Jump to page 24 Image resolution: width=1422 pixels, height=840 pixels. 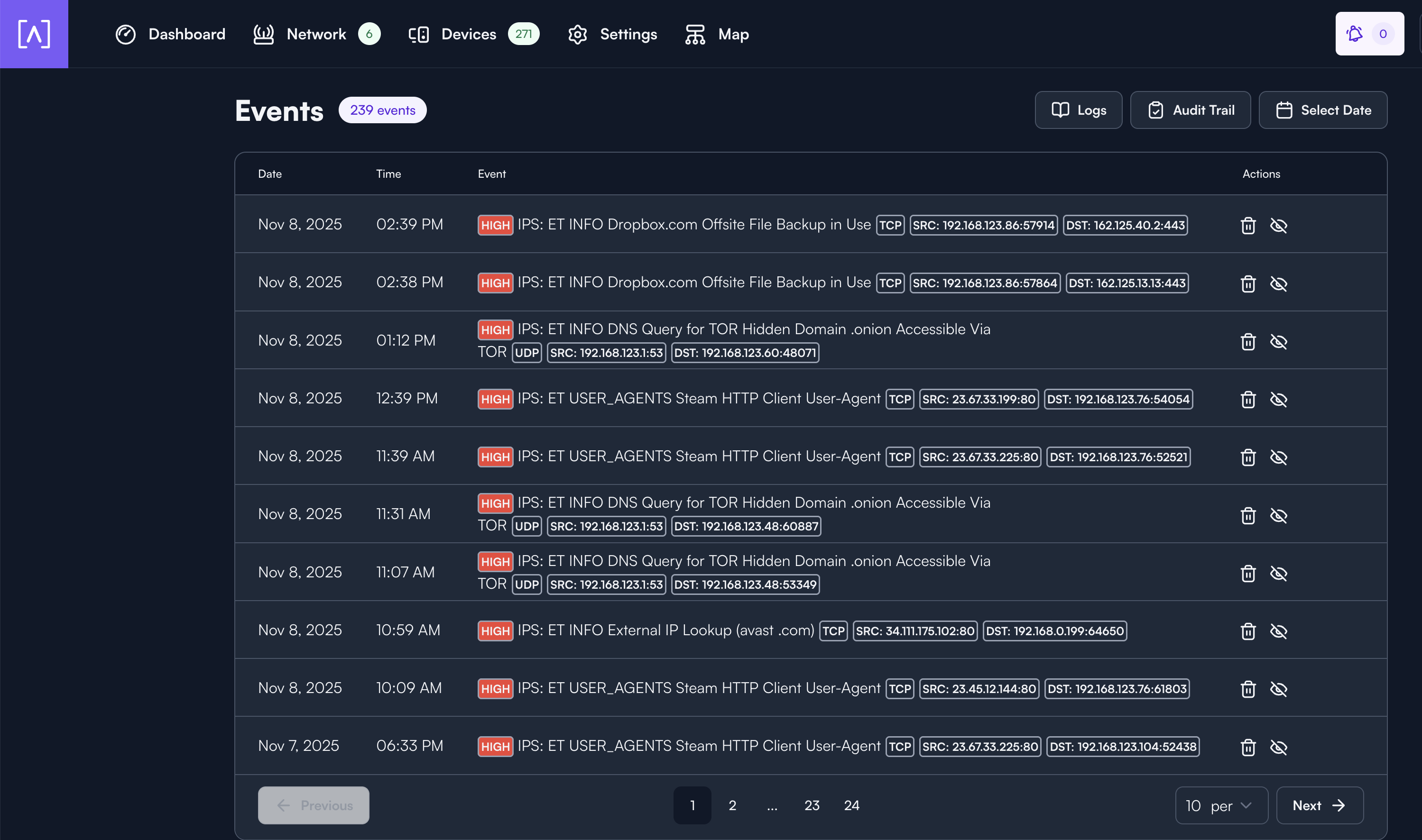coord(851,805)
